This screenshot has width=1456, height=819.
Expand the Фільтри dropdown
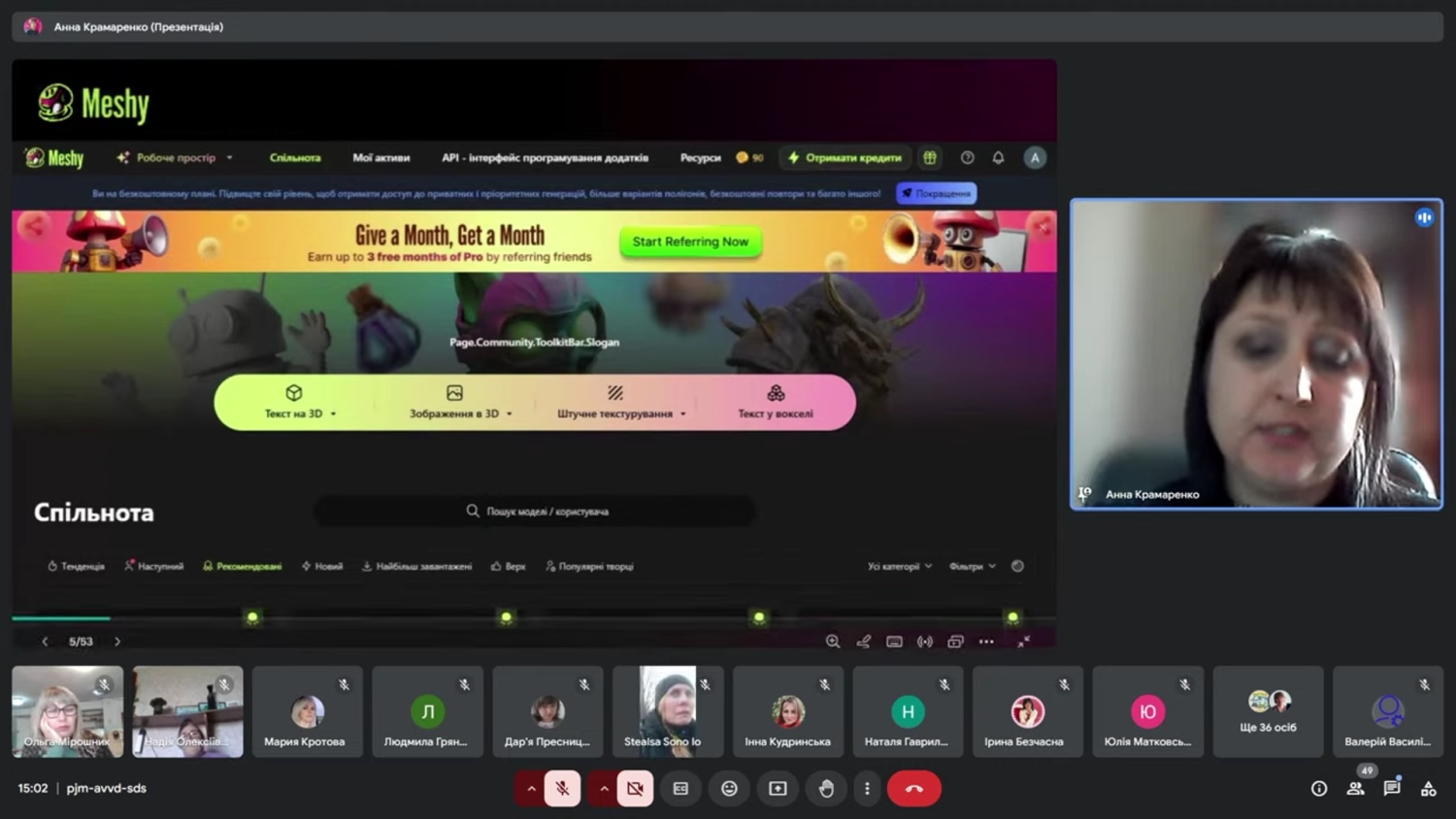972,566
